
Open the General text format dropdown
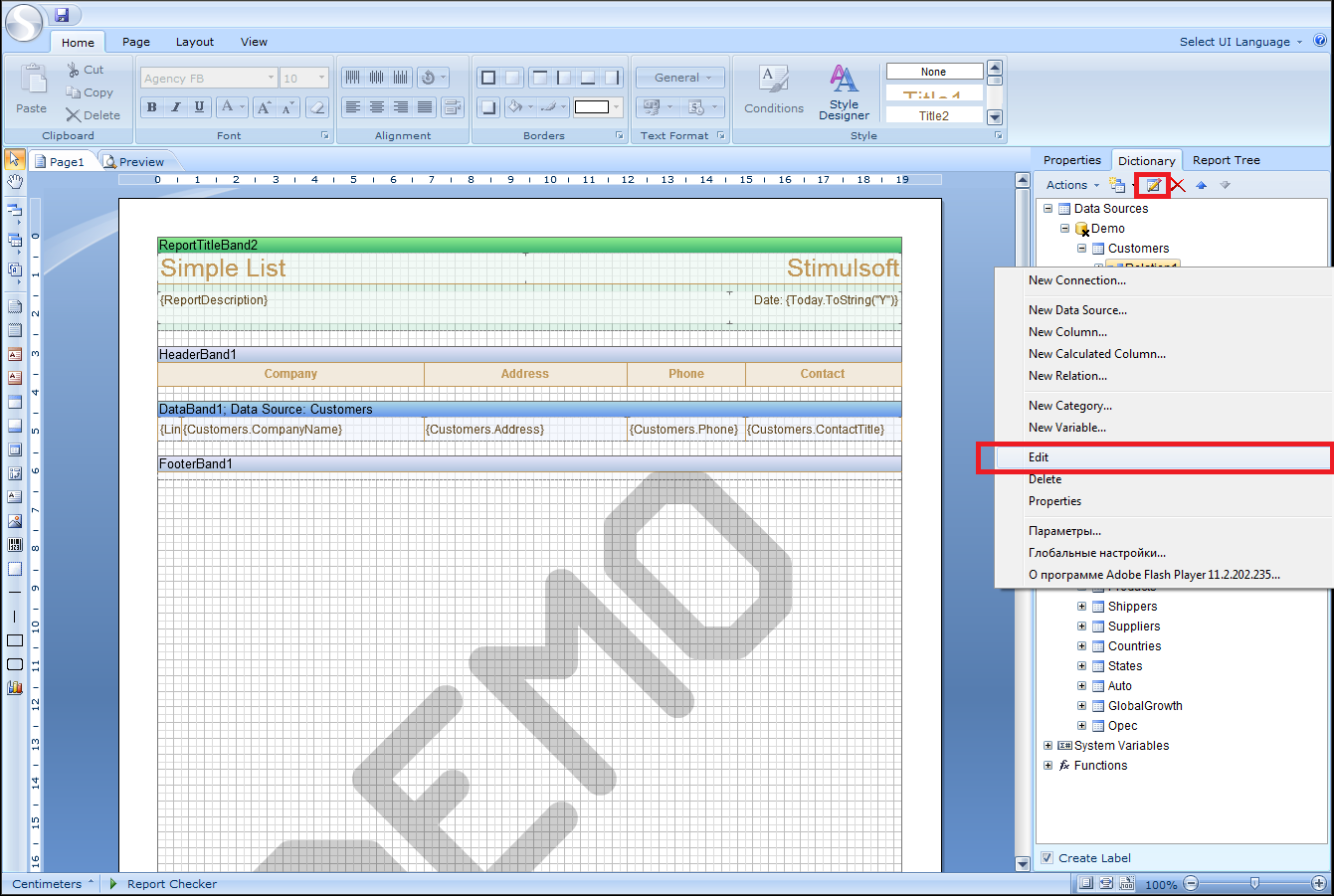click(x=680, y=78)
